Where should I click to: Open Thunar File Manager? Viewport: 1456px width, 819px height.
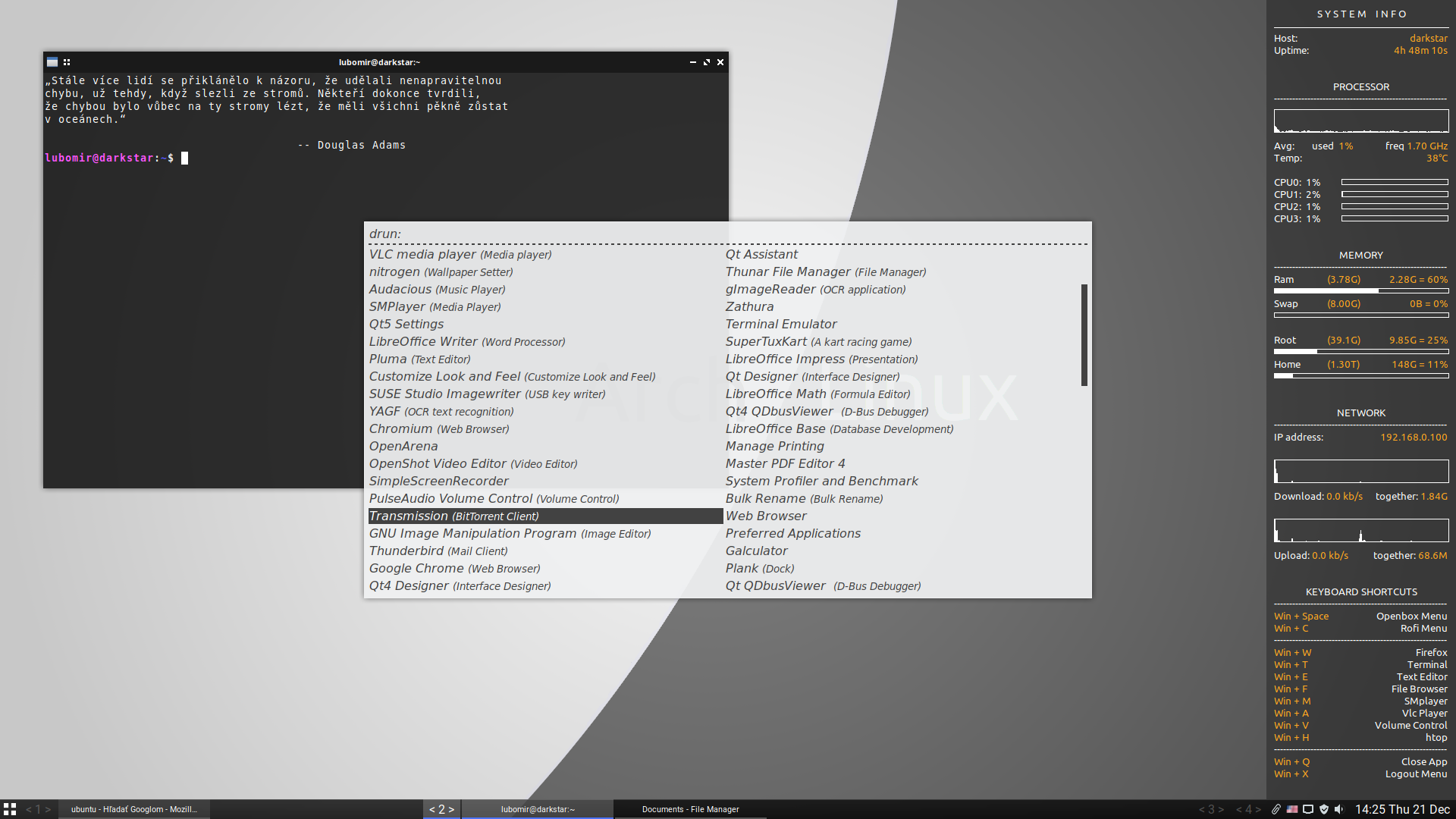tap(902, 272)
